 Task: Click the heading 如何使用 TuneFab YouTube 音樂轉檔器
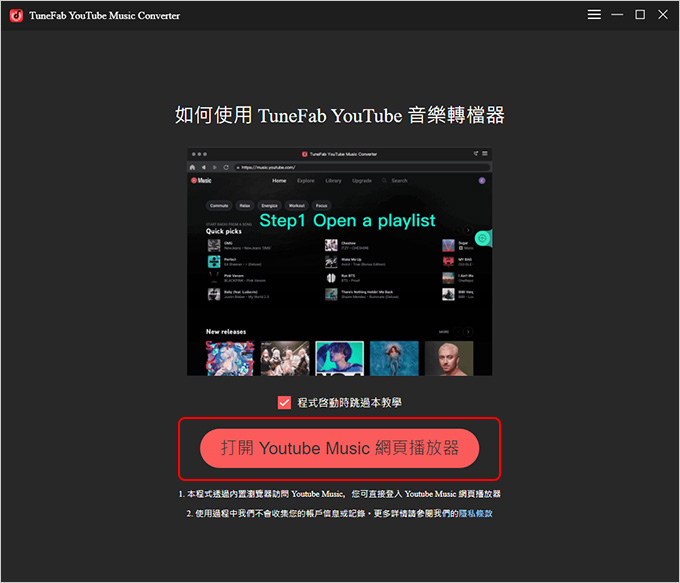tap(340, 115)
